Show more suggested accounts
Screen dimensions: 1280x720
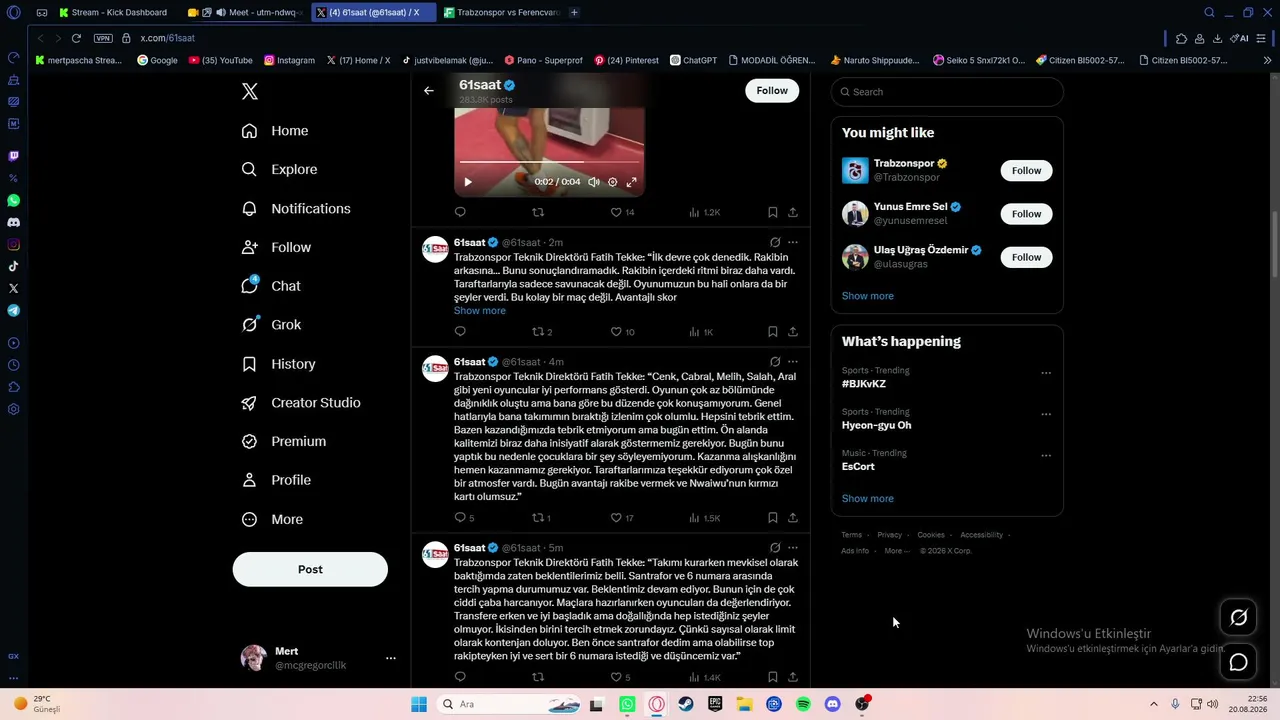tap(868, 296)
